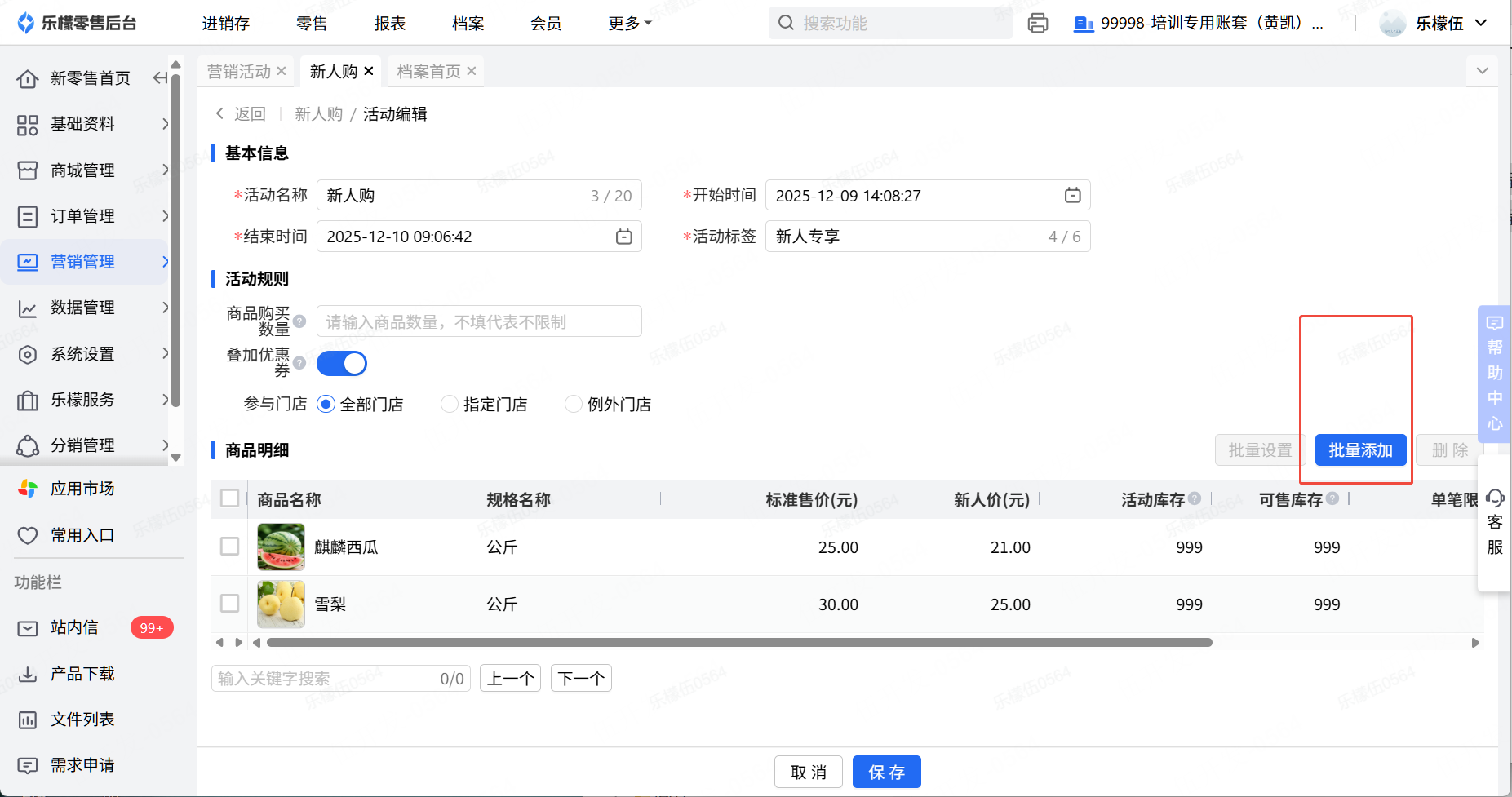Open the 进销存 top menu

(226, 24)
